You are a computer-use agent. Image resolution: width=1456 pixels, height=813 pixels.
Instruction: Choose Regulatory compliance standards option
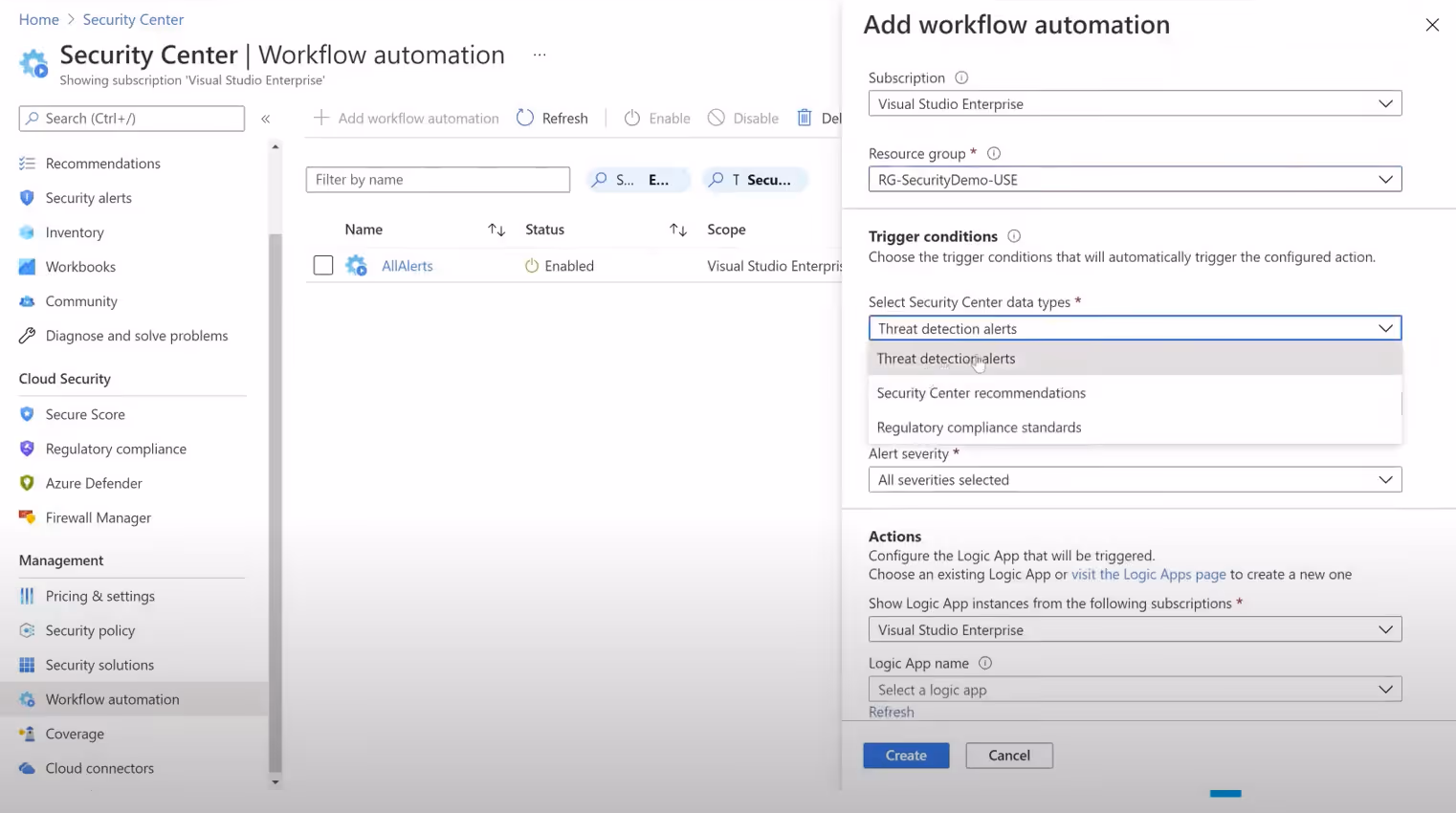(x=1135, y=428)
